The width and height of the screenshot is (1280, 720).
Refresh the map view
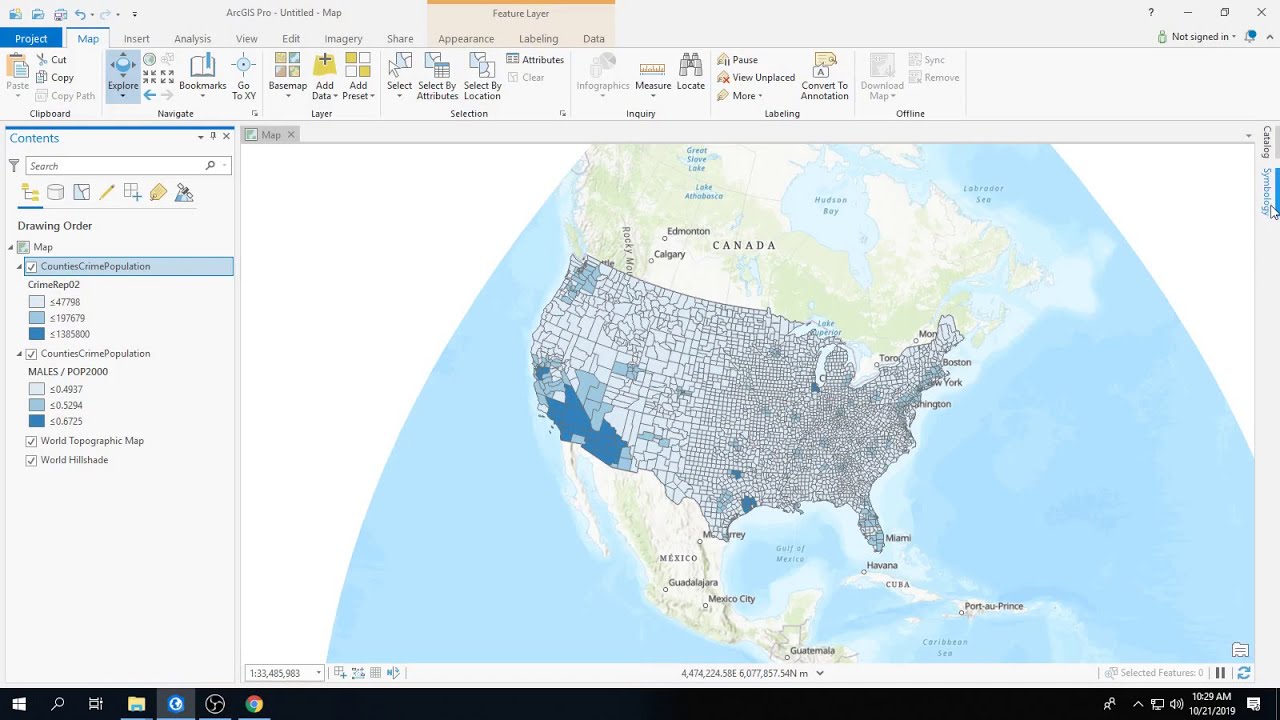[x=1244, y=673]
